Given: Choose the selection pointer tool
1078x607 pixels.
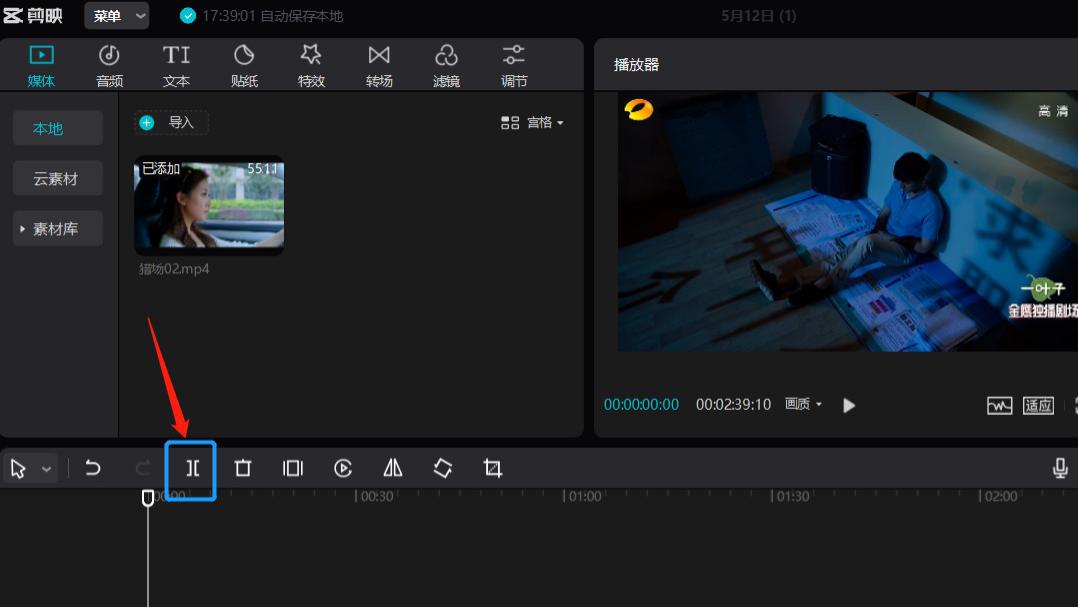Looking at the screenshot, I should tap(19, 469).
